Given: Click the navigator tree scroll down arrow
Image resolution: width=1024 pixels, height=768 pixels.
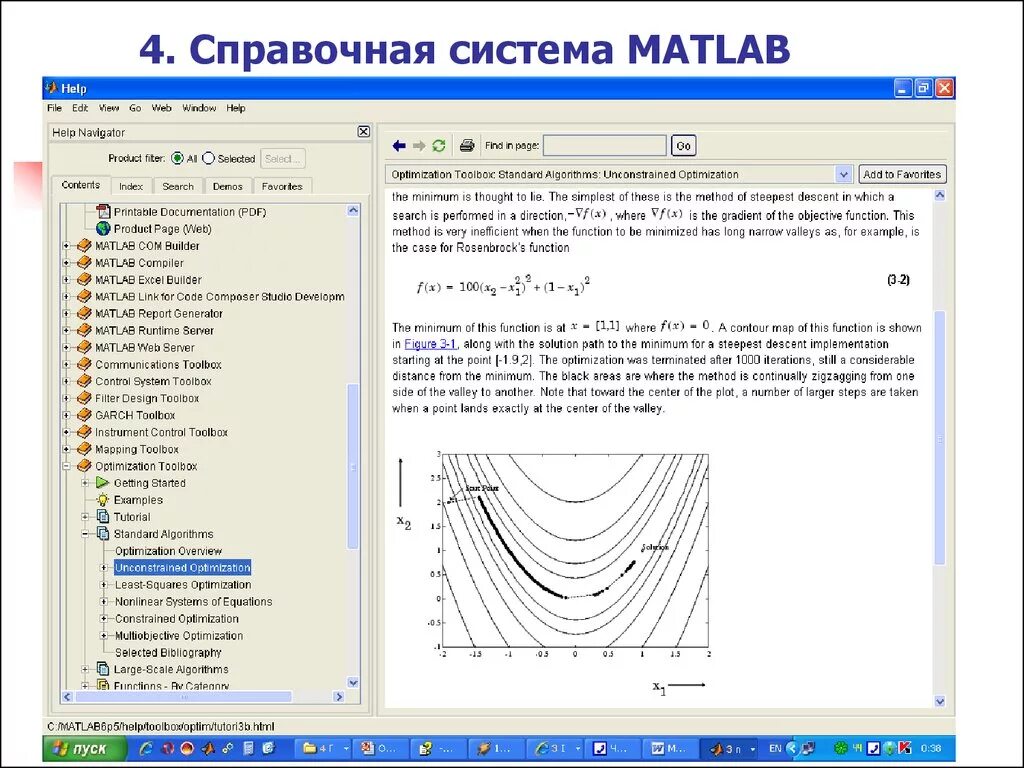Looking at the screenshot, I should 353,682.
